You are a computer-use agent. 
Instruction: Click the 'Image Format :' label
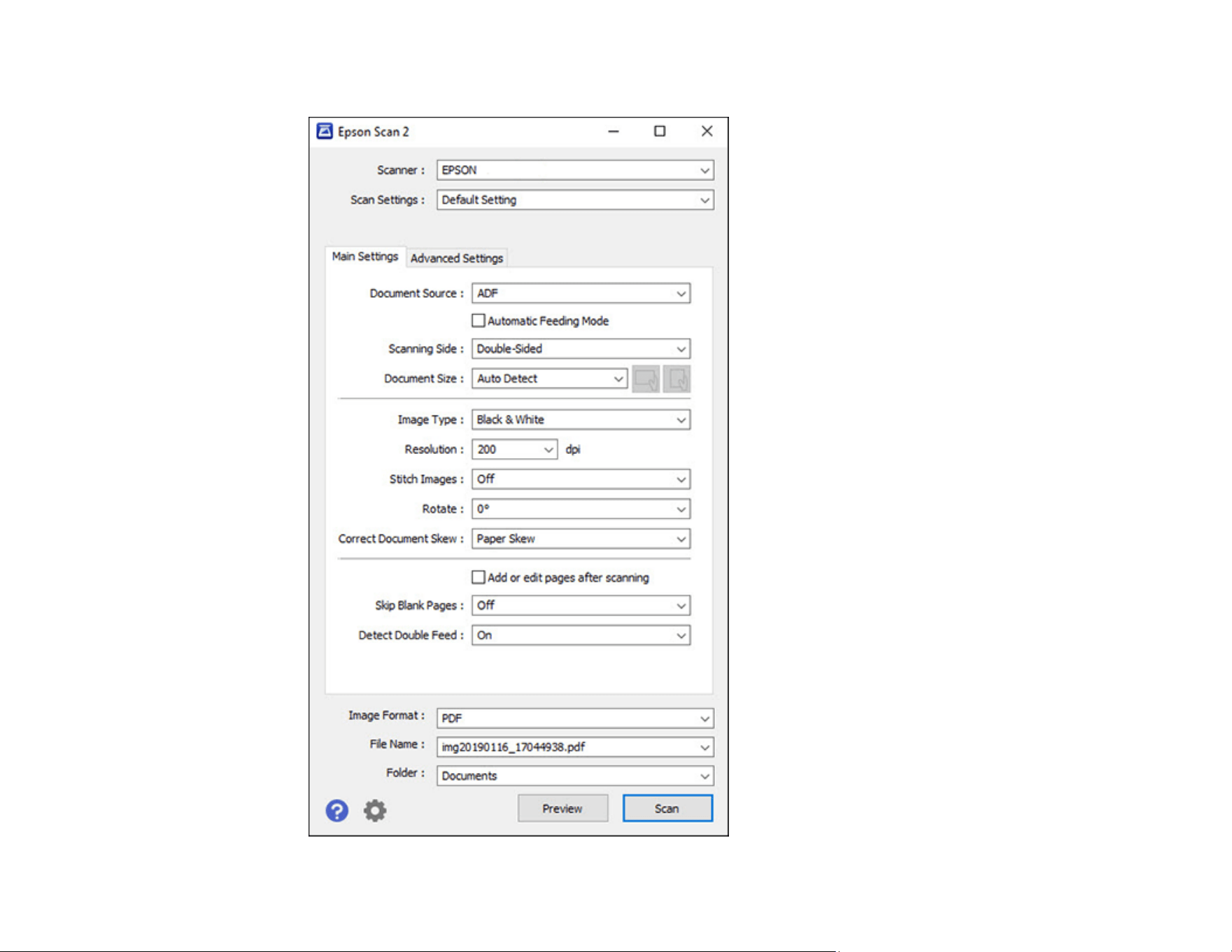[386, 716]
